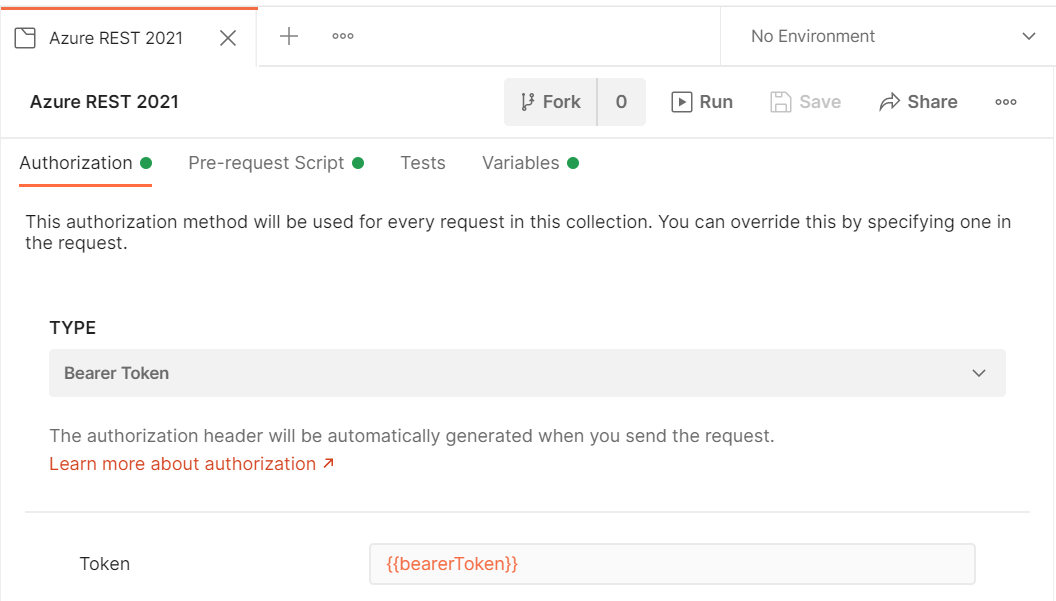The image size is (1056, 601).
Task: Open the Pre-request Script tab
Action: click(x=266, y=162)
